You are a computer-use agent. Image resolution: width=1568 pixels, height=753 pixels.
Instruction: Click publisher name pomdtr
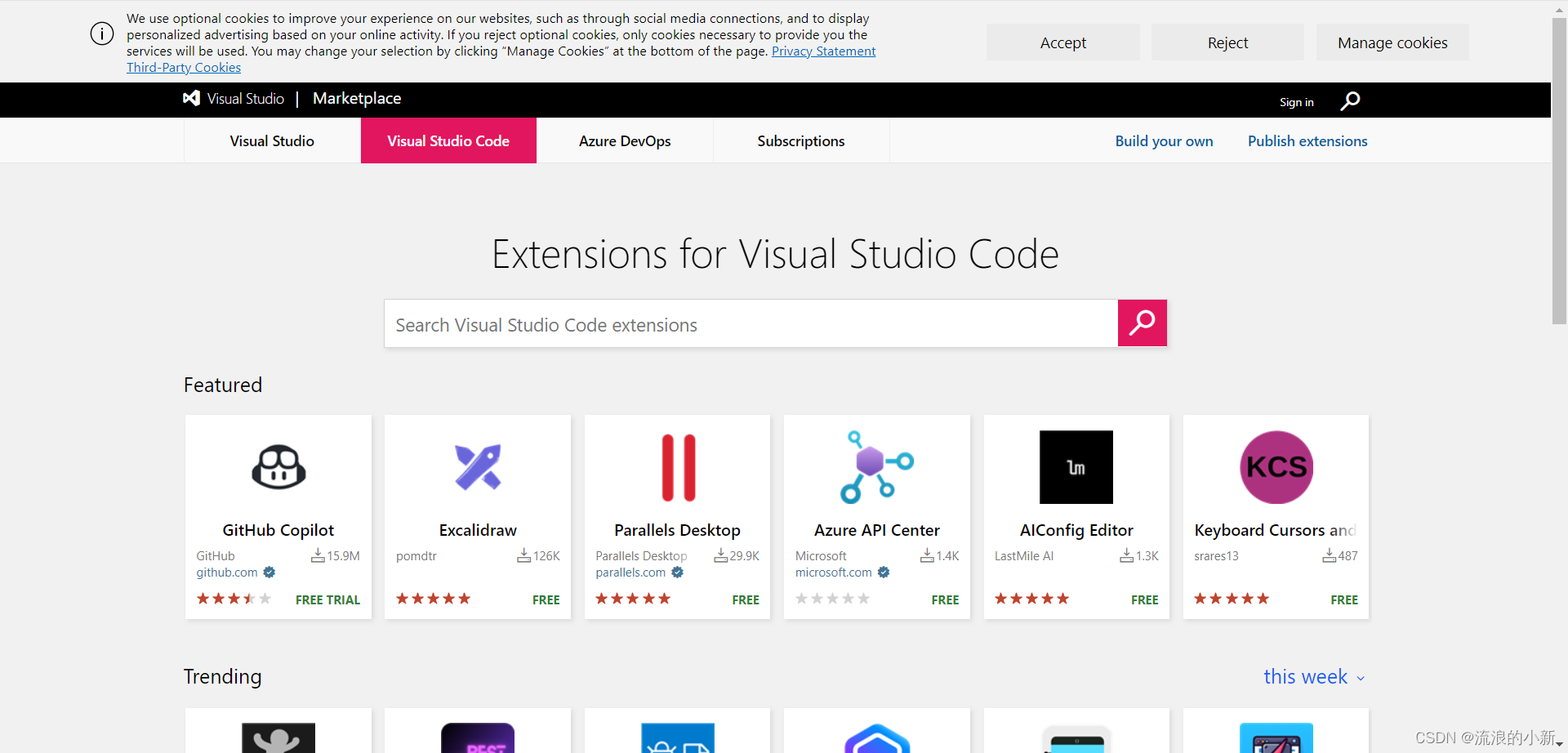pyautogui.click(x=416, y=555)
